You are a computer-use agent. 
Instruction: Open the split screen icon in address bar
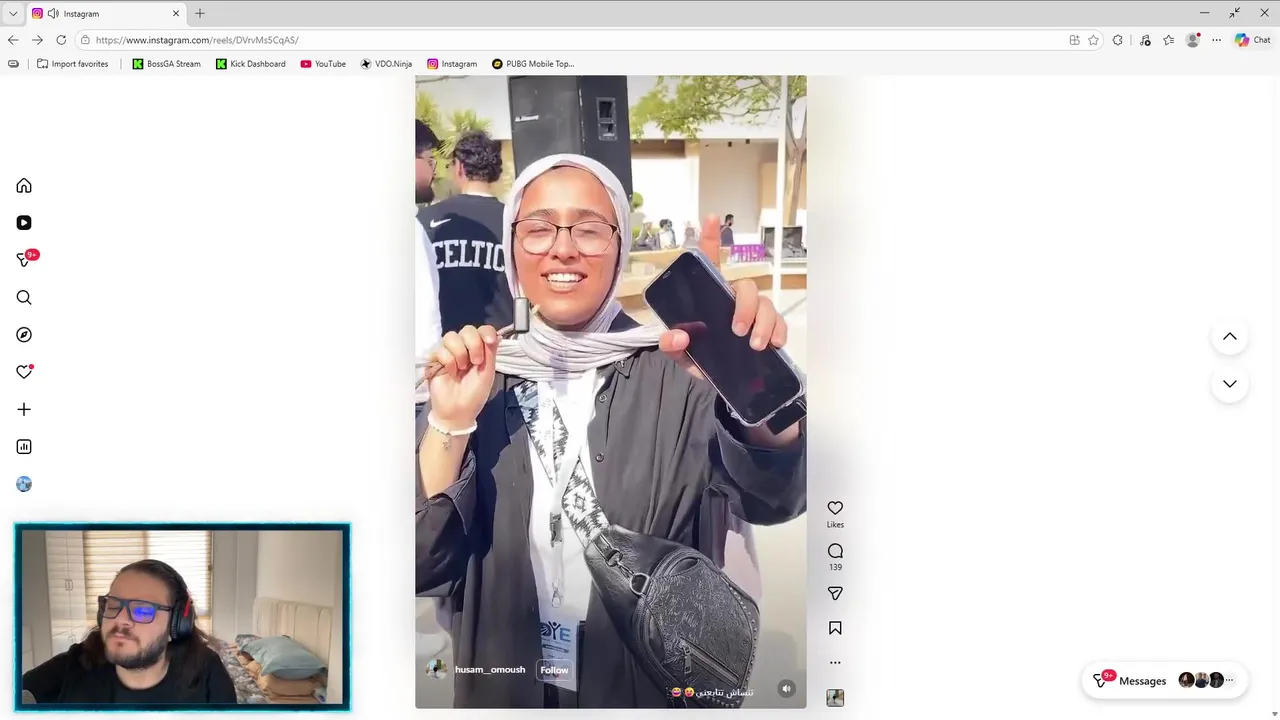click(x=1074, y=40)
